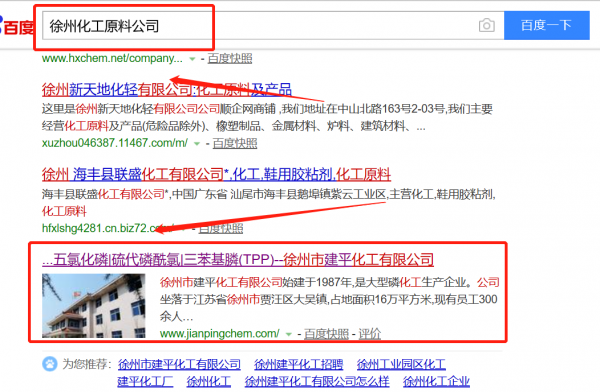
Task: Click the 百度一下 search button
Action: [x=546, y=25]
